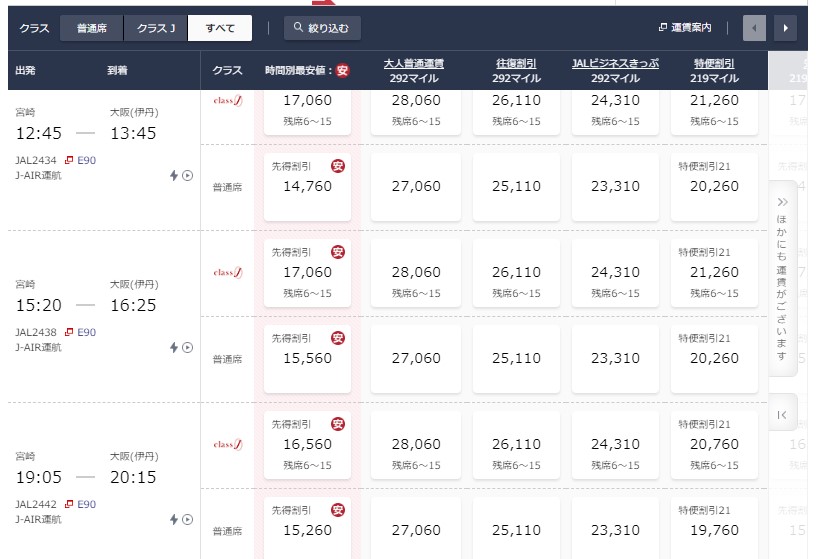Select 24,310 Class J fare for 15:20 flight
Viewport: 821px width, 559px height.
click(615, 273)
